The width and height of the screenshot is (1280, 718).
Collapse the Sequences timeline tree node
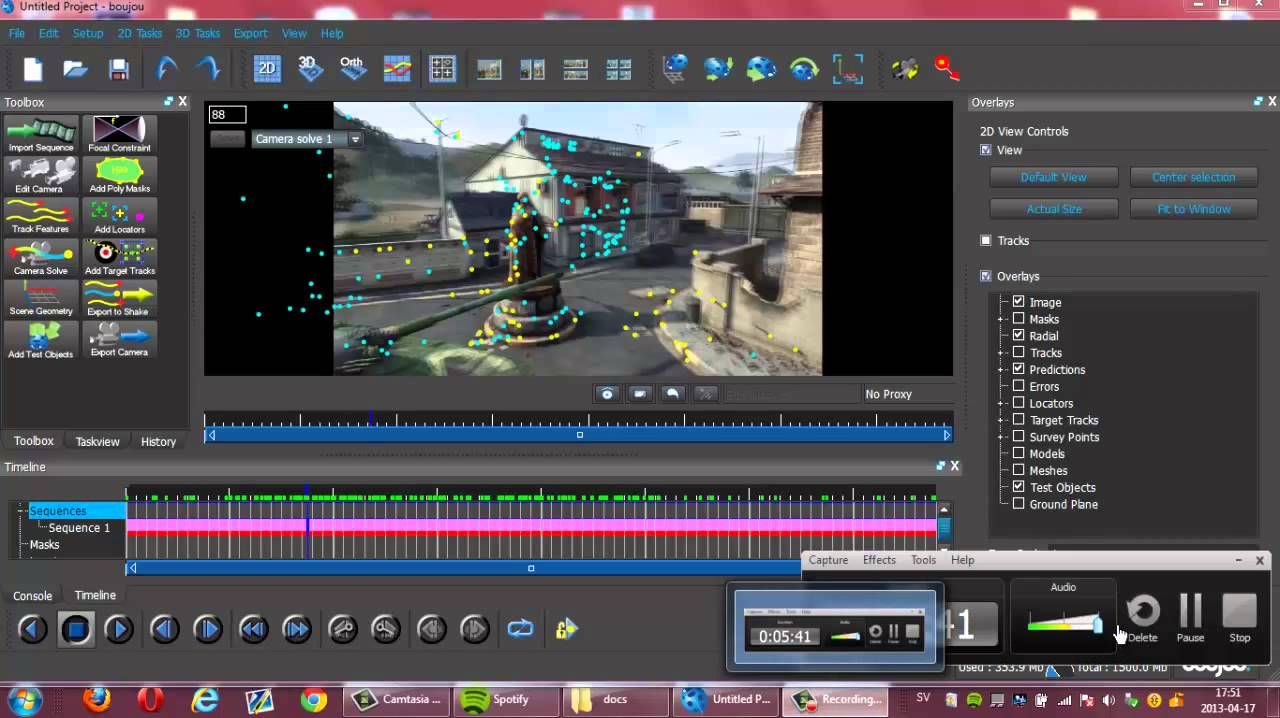click(x=22, y=511)
